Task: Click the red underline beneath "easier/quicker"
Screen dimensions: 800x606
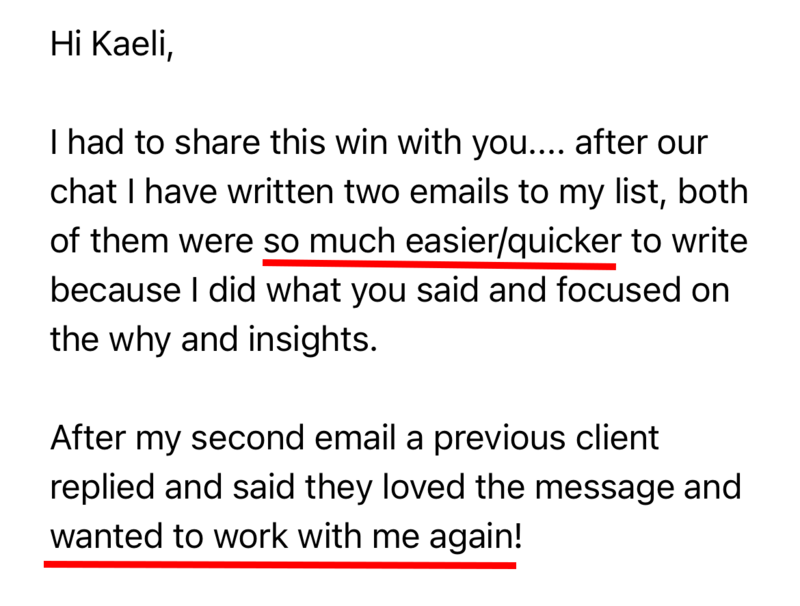Action: pyautogui.click(x=439, y=264)
